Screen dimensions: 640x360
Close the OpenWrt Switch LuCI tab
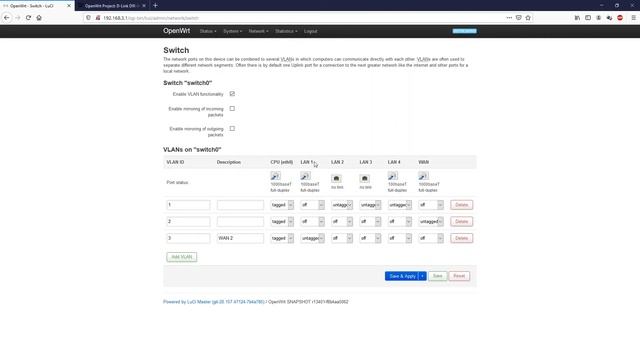(x=69, y=6)
